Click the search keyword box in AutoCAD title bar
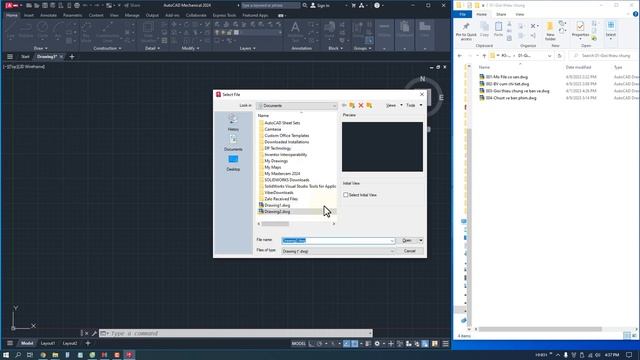The width and height of the screenshot is (640, 360). (x=270, y=5)
